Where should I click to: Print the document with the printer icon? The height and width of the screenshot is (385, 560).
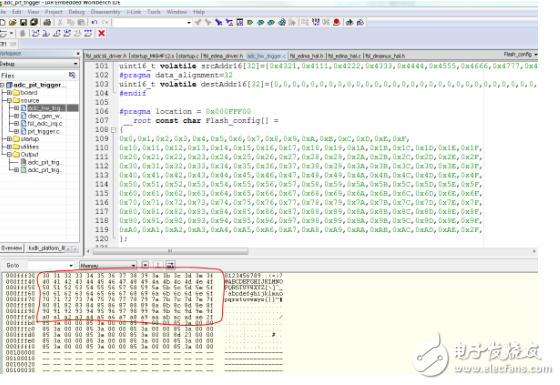coord(47,22)
